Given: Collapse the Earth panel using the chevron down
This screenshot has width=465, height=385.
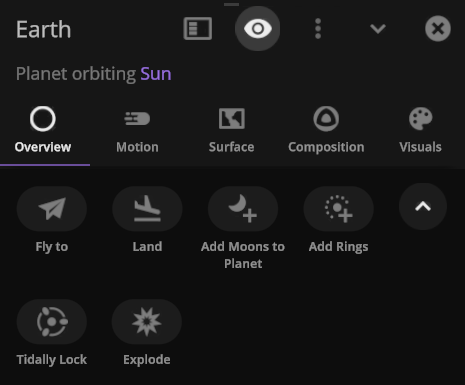Looking at the screenshot, I should click(378, 29).
